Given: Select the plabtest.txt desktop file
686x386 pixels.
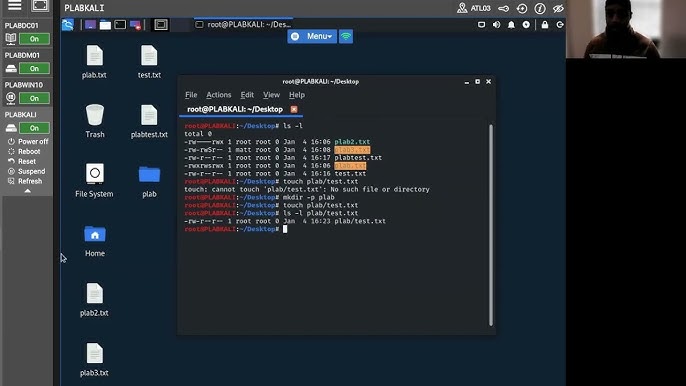Looking at the screenshot, I should pyautogui.click(x=149, y=121).
